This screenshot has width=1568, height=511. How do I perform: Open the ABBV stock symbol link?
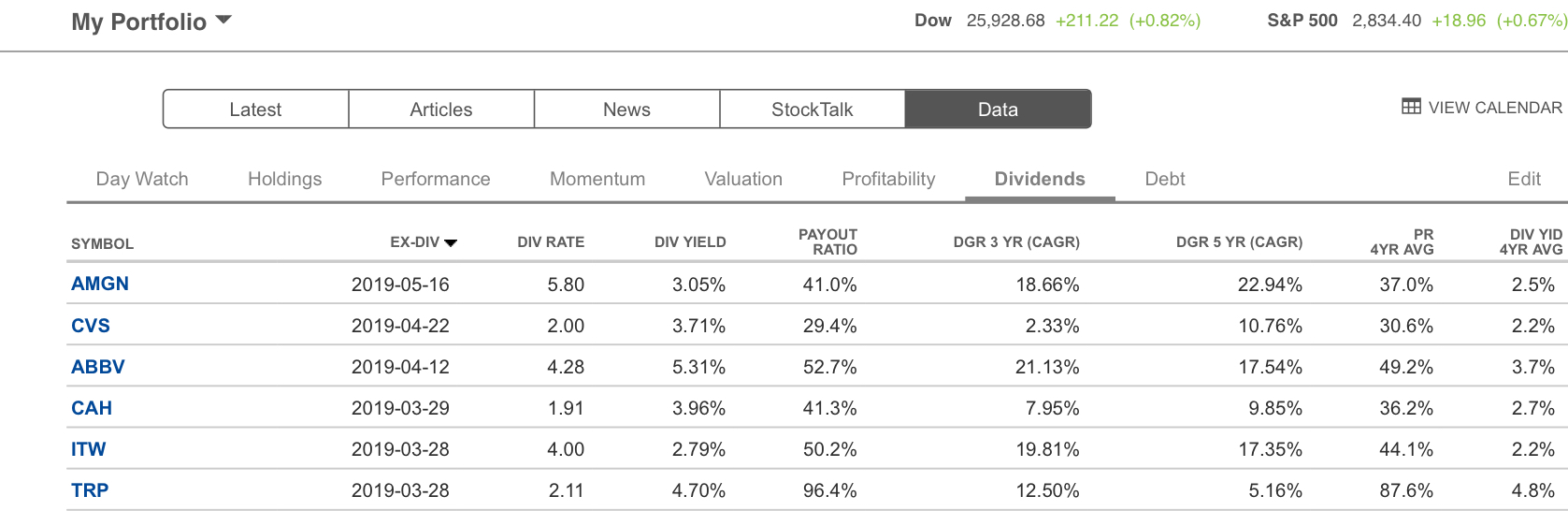click(x=98, y=366)
